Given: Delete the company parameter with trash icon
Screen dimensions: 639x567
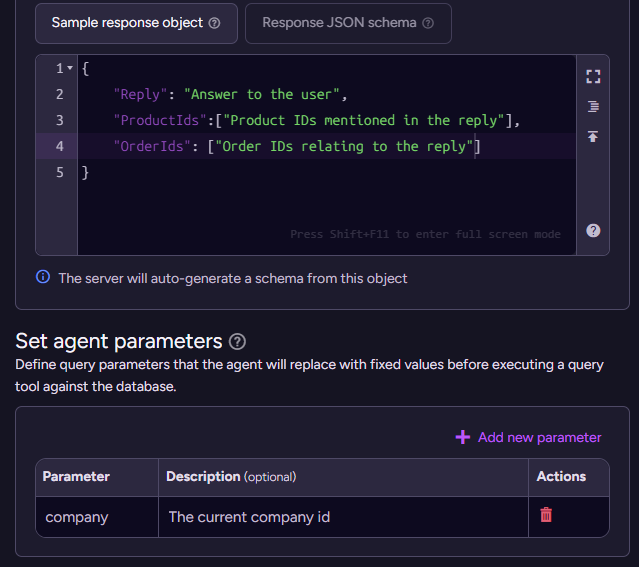Looking at the screenshot, I should (x=546, y=516).
